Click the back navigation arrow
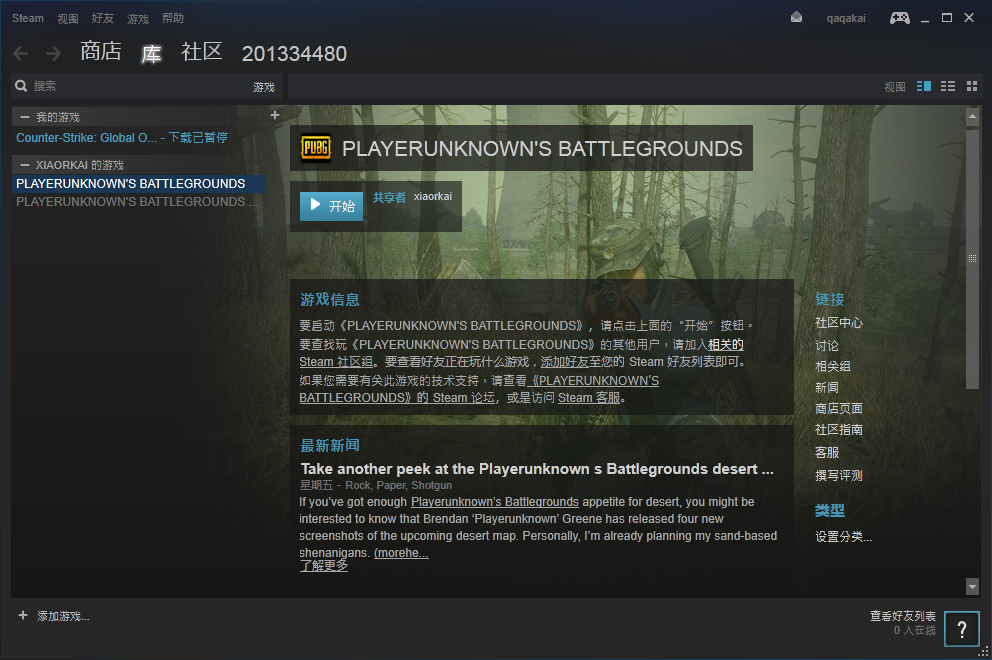The width and height of the screenshot is (992, 660). 21,53
